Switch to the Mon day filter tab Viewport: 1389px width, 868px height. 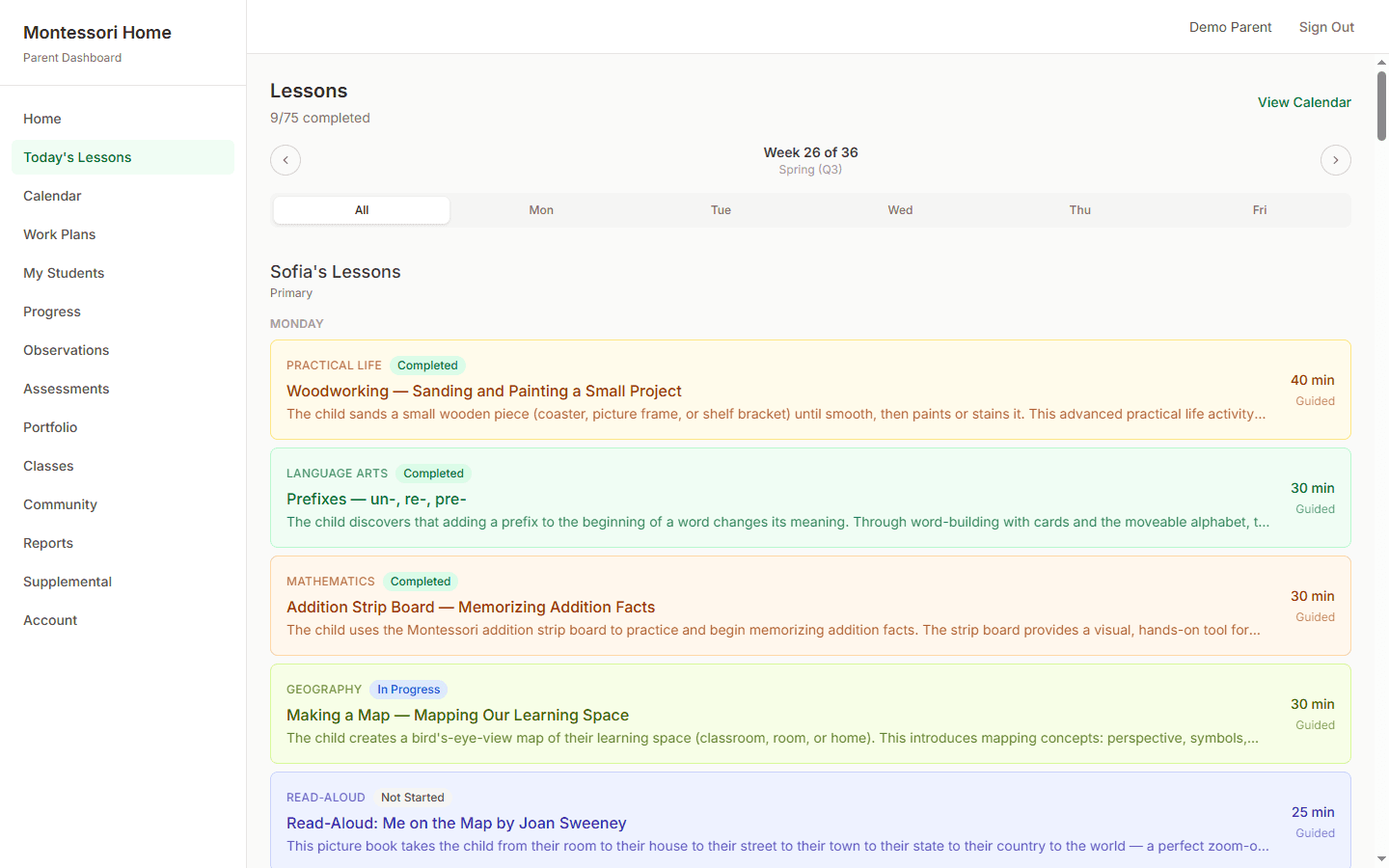(541, 209)
